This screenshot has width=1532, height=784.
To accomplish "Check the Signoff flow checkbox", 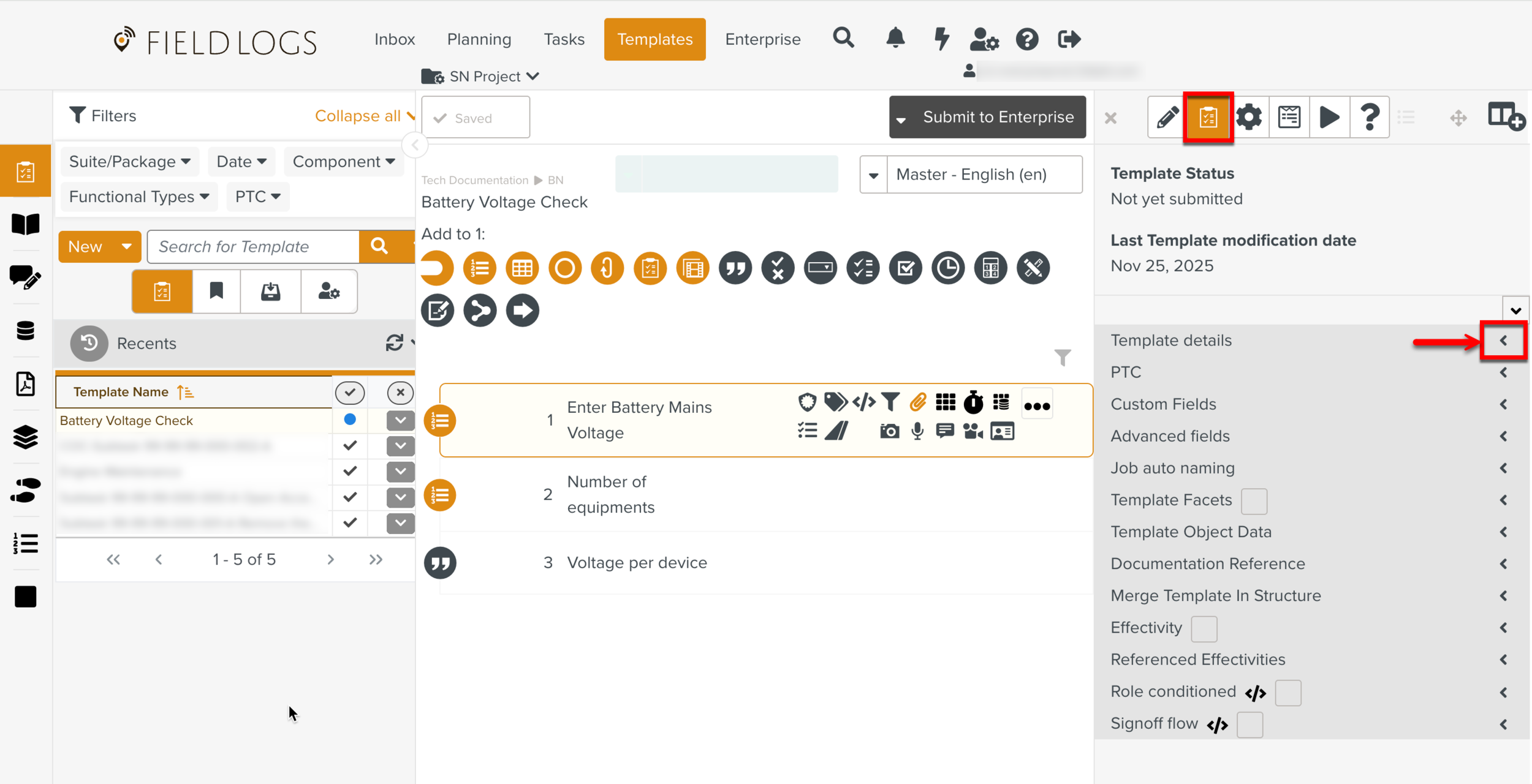I will click(x=1249, y=725).
